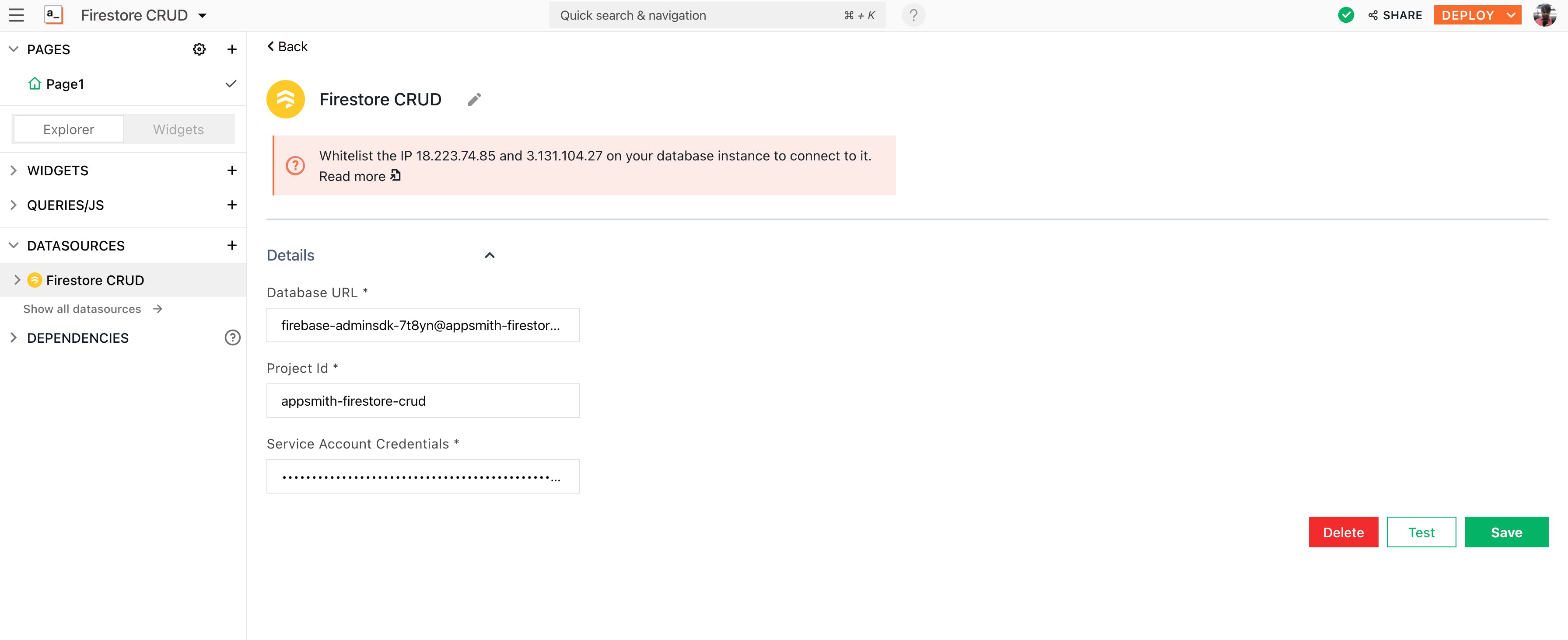Open the Deploy dropdown arrow

(1510, 15)
